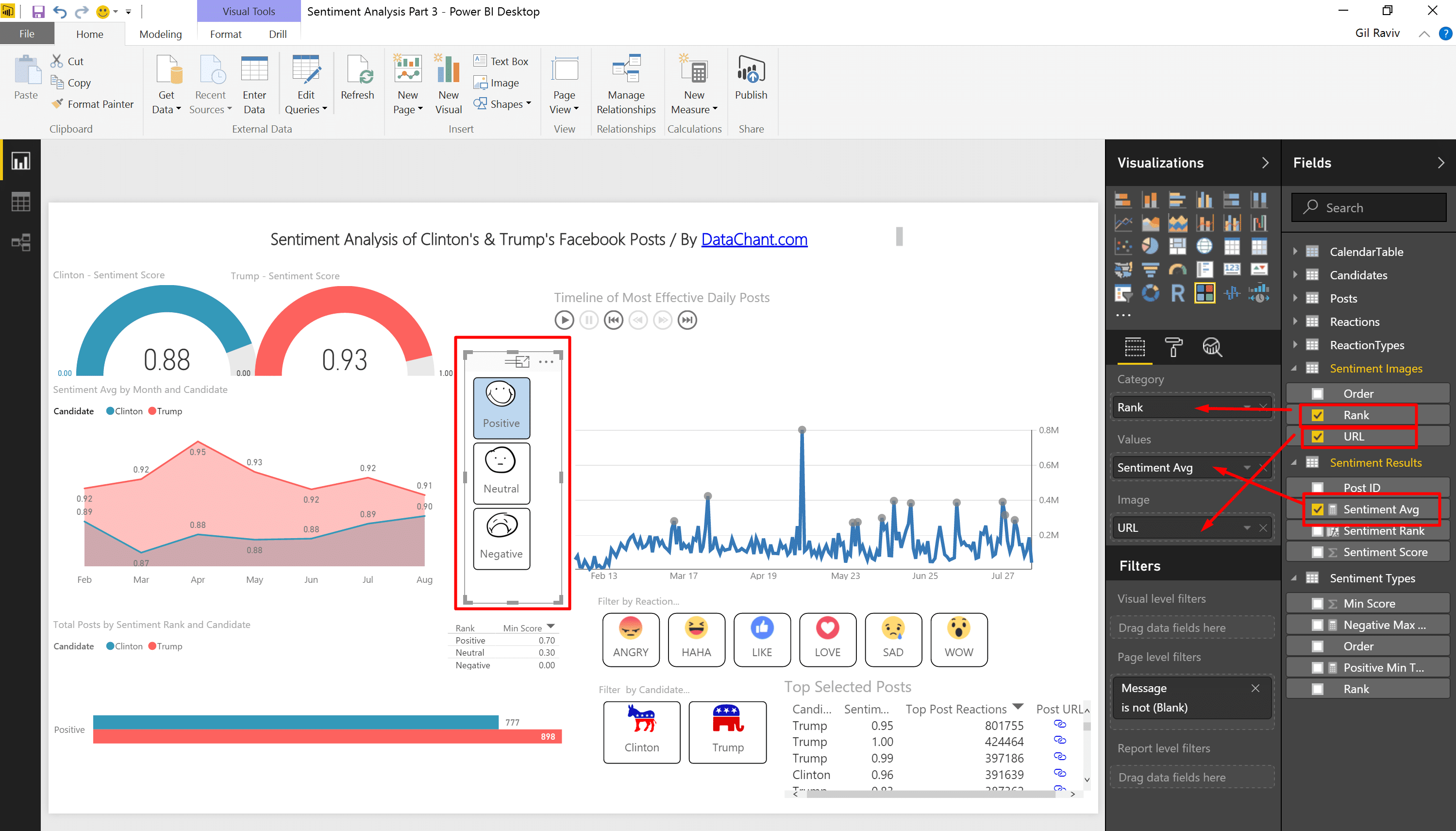The width and height of the screenshot is (1456, 831).
Task: Follow the DataChant.com hyperlink
Action: click(753, 239)
